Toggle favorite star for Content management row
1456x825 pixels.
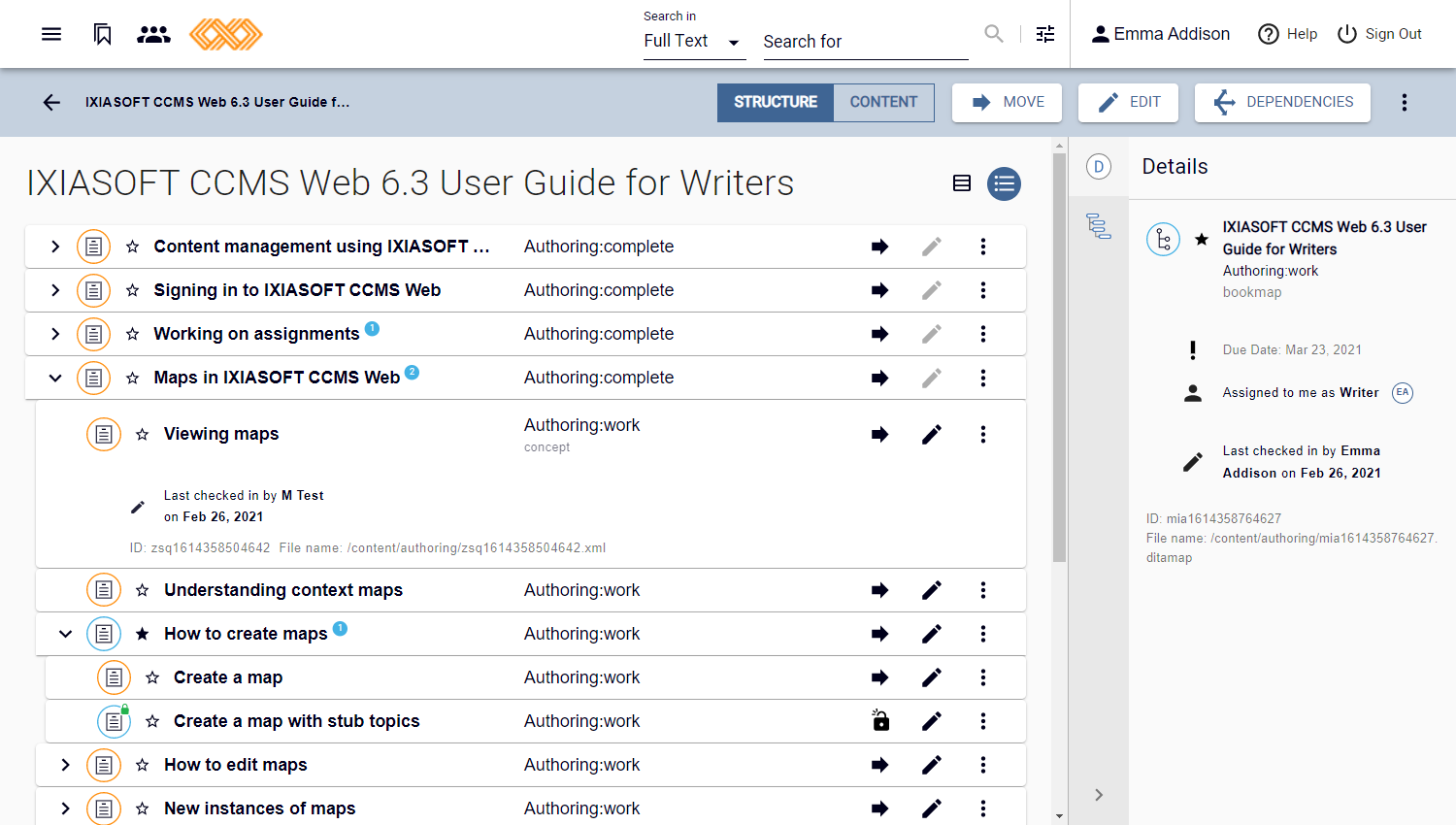click(x=133, y=247)
